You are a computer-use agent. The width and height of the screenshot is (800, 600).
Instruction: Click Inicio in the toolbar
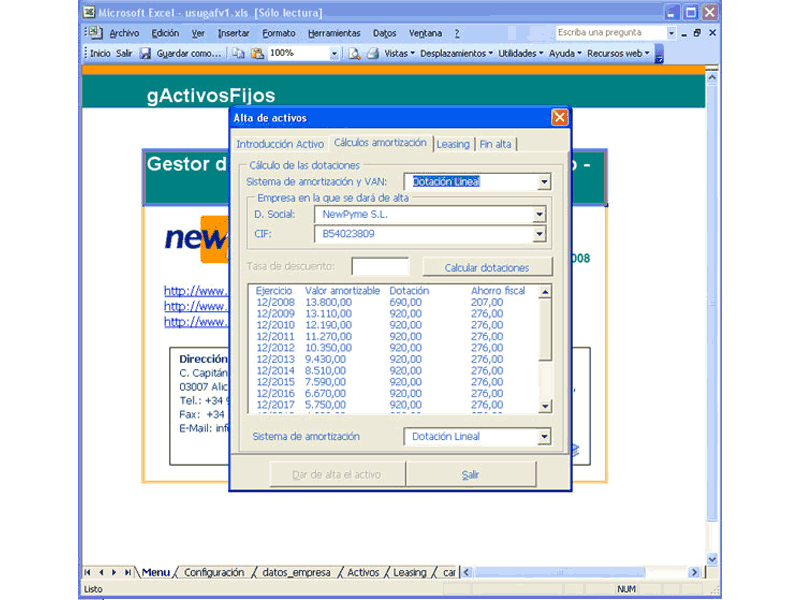point(100,53)
